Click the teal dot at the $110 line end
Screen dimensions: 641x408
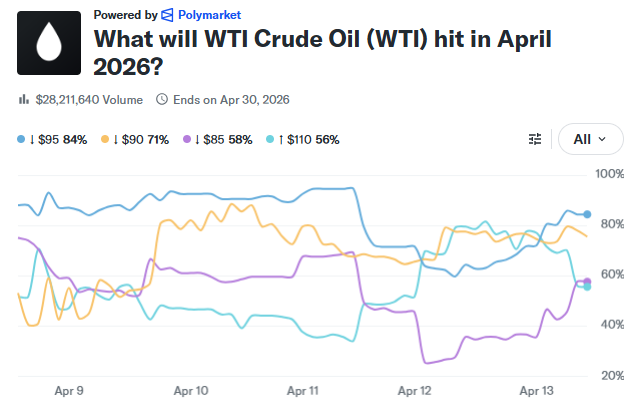pyautogui.click(x=587, y=287)
